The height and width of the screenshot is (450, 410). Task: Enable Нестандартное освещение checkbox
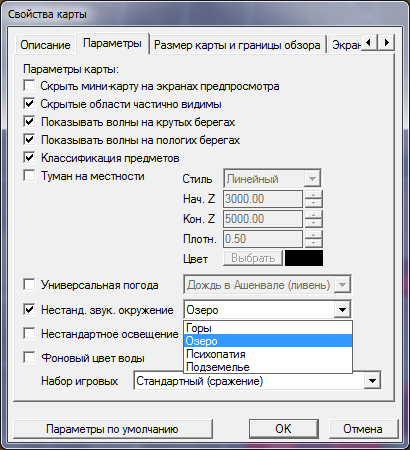click(29, 333)
